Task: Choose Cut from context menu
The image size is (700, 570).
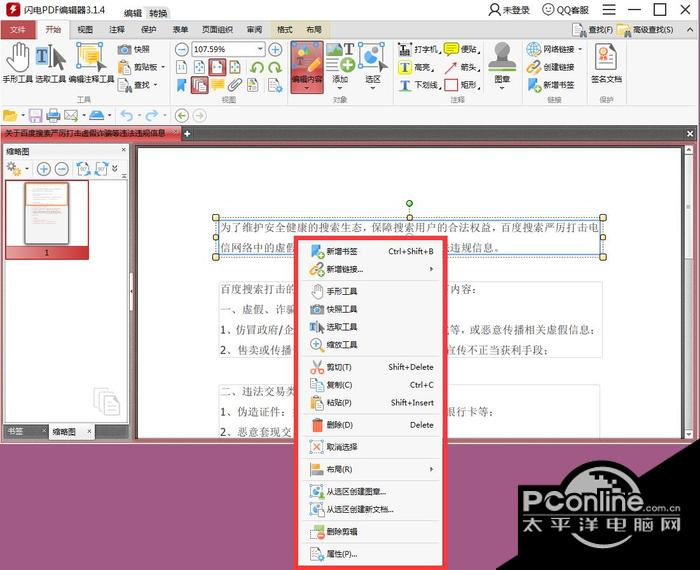Action: click(x=371, y=367)
